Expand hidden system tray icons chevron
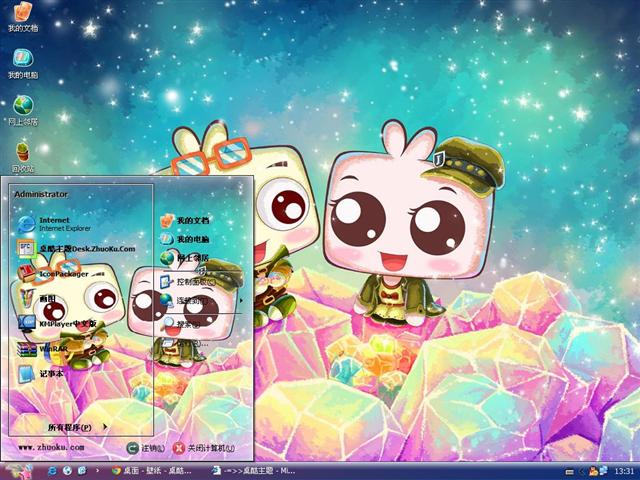This screenshot has height=480, width=640. point(582,471)
